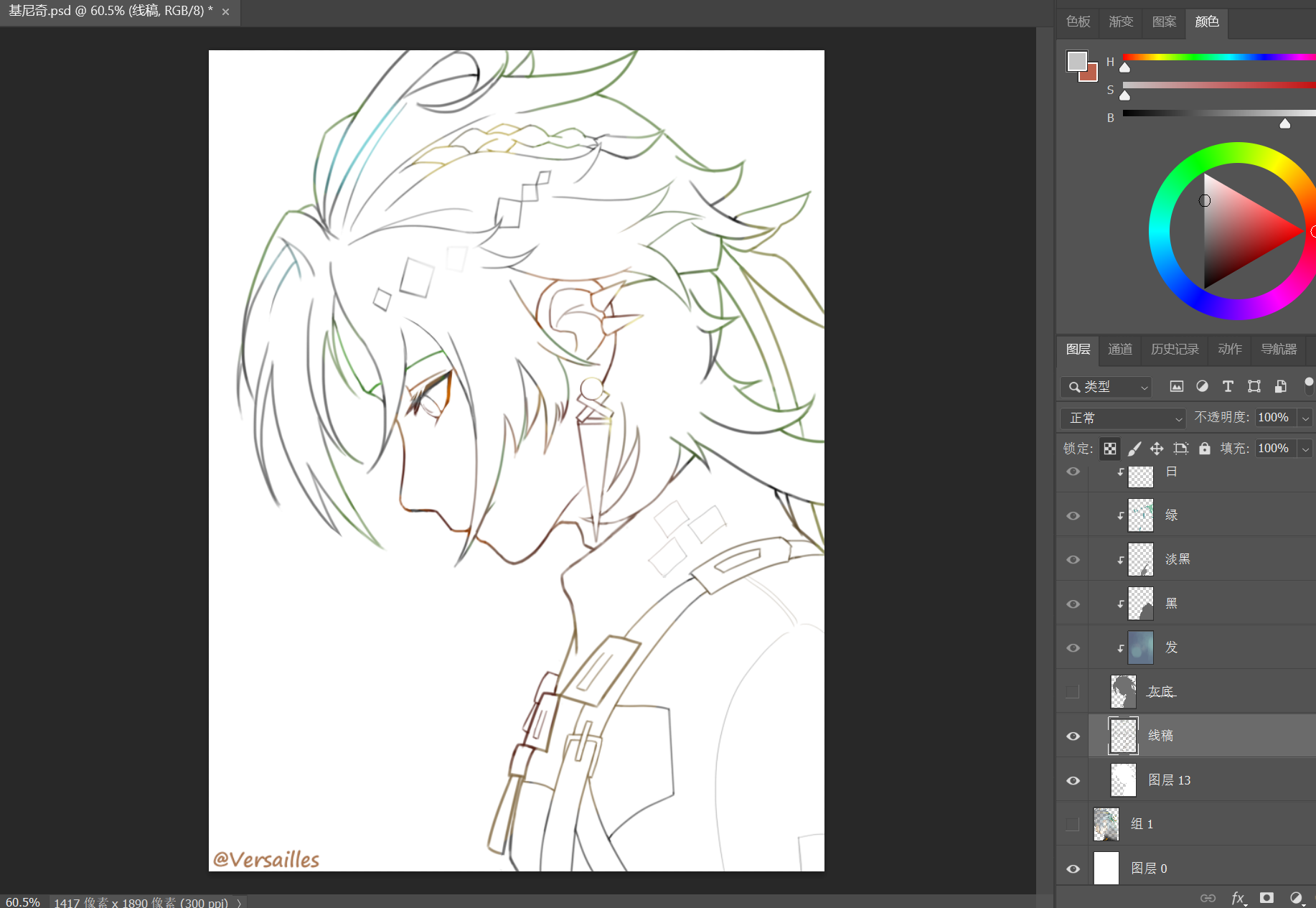Open the opacity slider dropdown arrow
This screenshot has height=908, width=1316.
(1306, 418)
